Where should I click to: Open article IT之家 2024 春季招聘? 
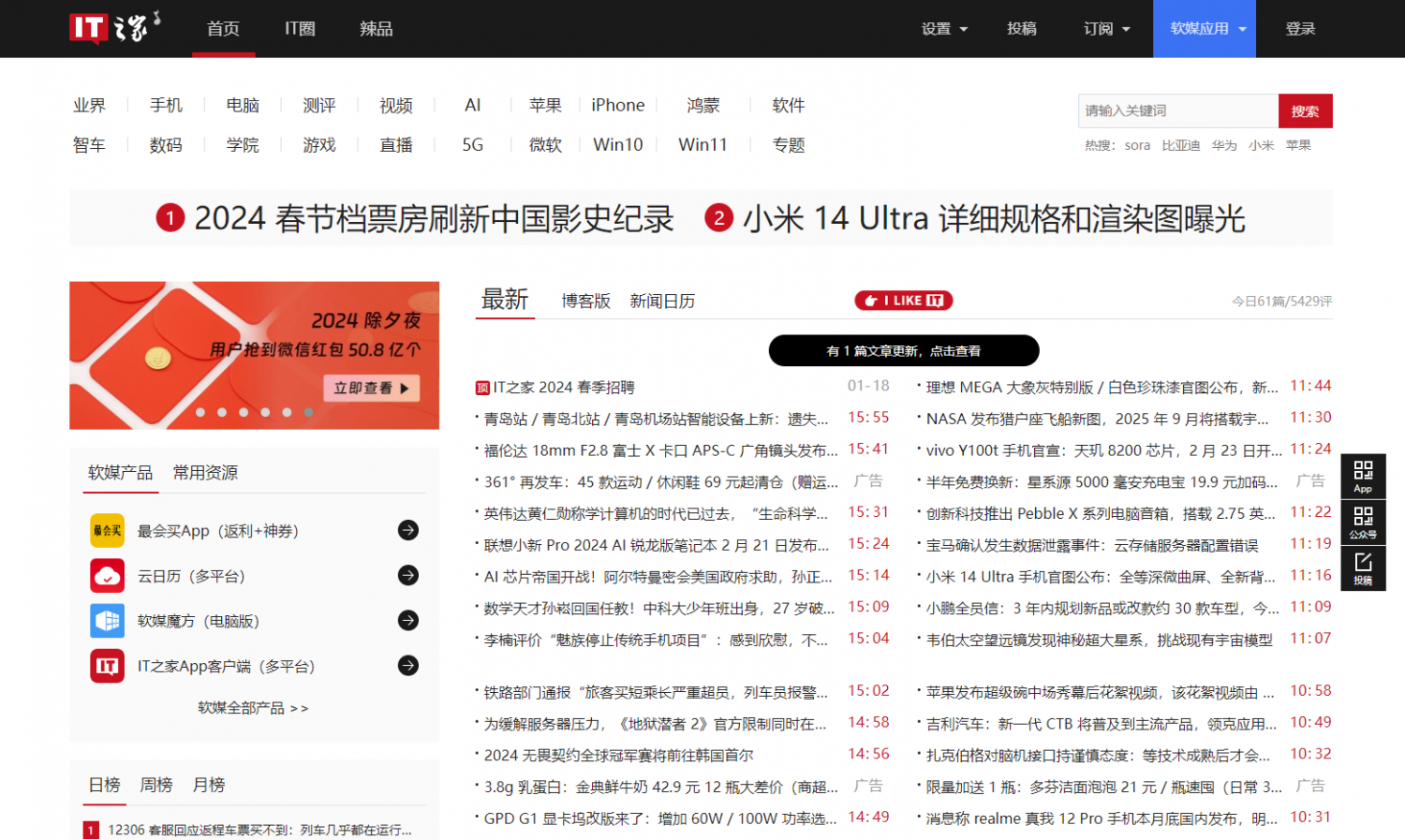(564, 388)
